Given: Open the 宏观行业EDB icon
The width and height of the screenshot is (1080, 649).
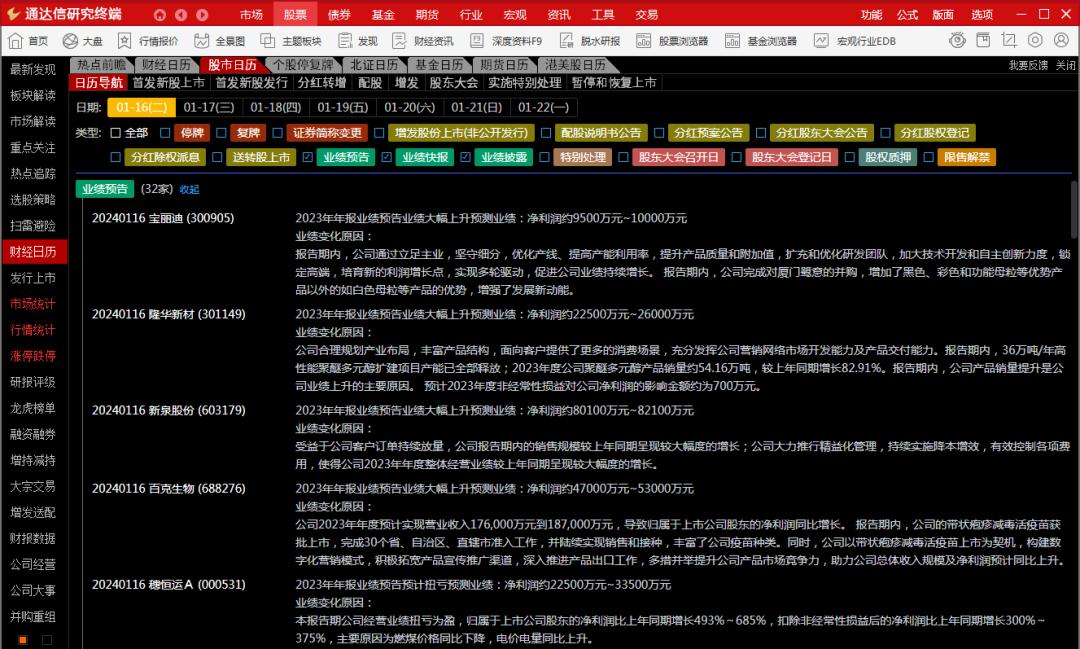Looking at the screenshot, I should (821, 41).
